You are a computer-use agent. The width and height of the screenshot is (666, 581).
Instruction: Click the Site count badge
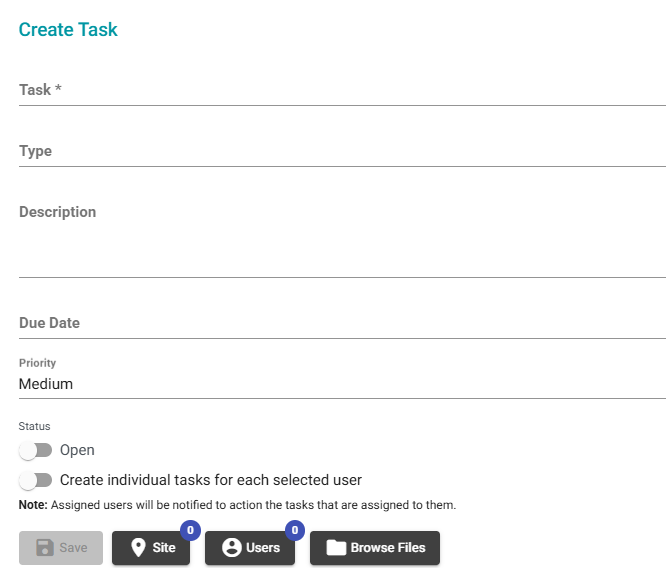click(x=189, y=530)
